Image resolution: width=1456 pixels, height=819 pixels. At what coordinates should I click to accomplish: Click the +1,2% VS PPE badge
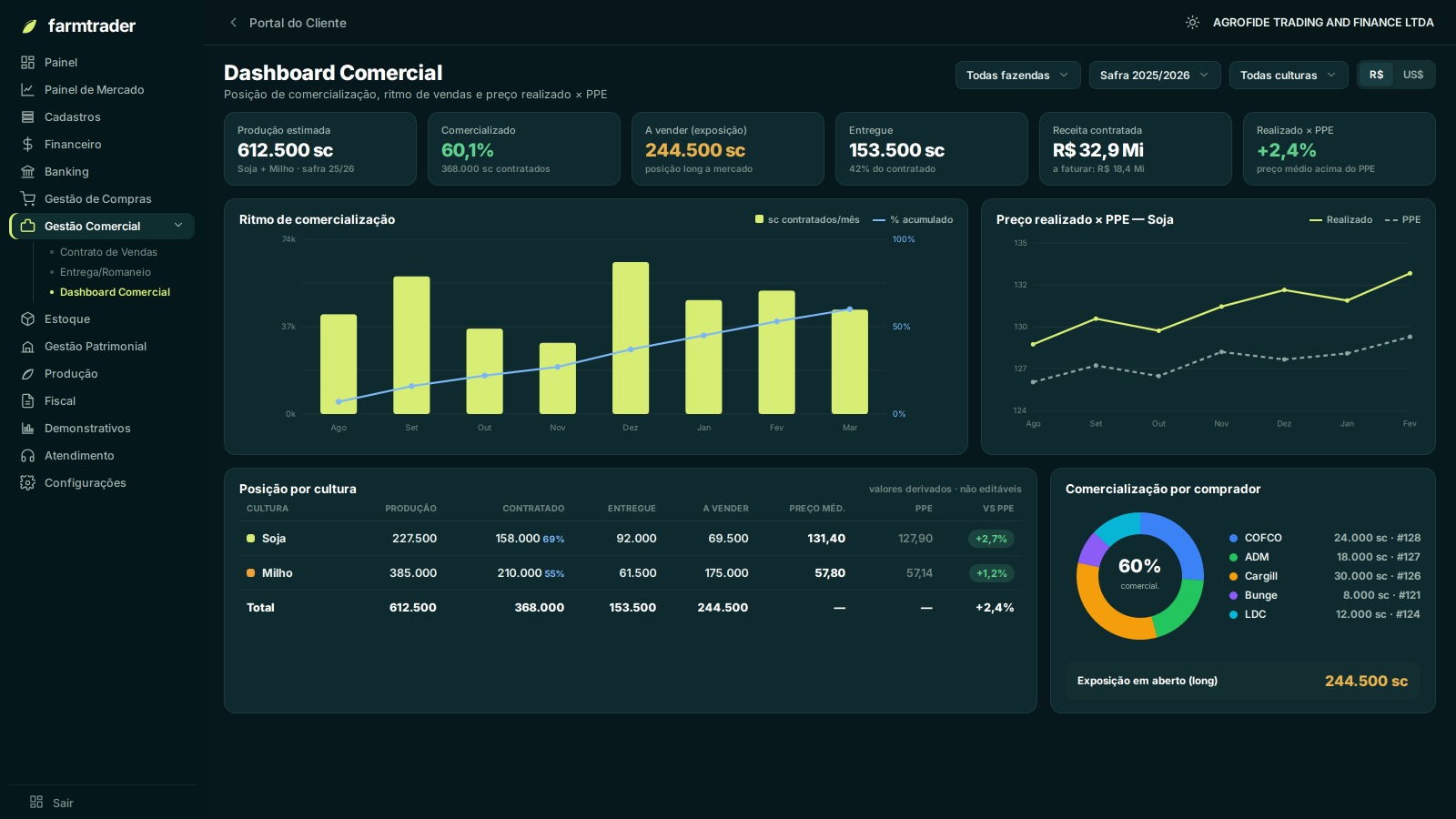click(991, 573)
